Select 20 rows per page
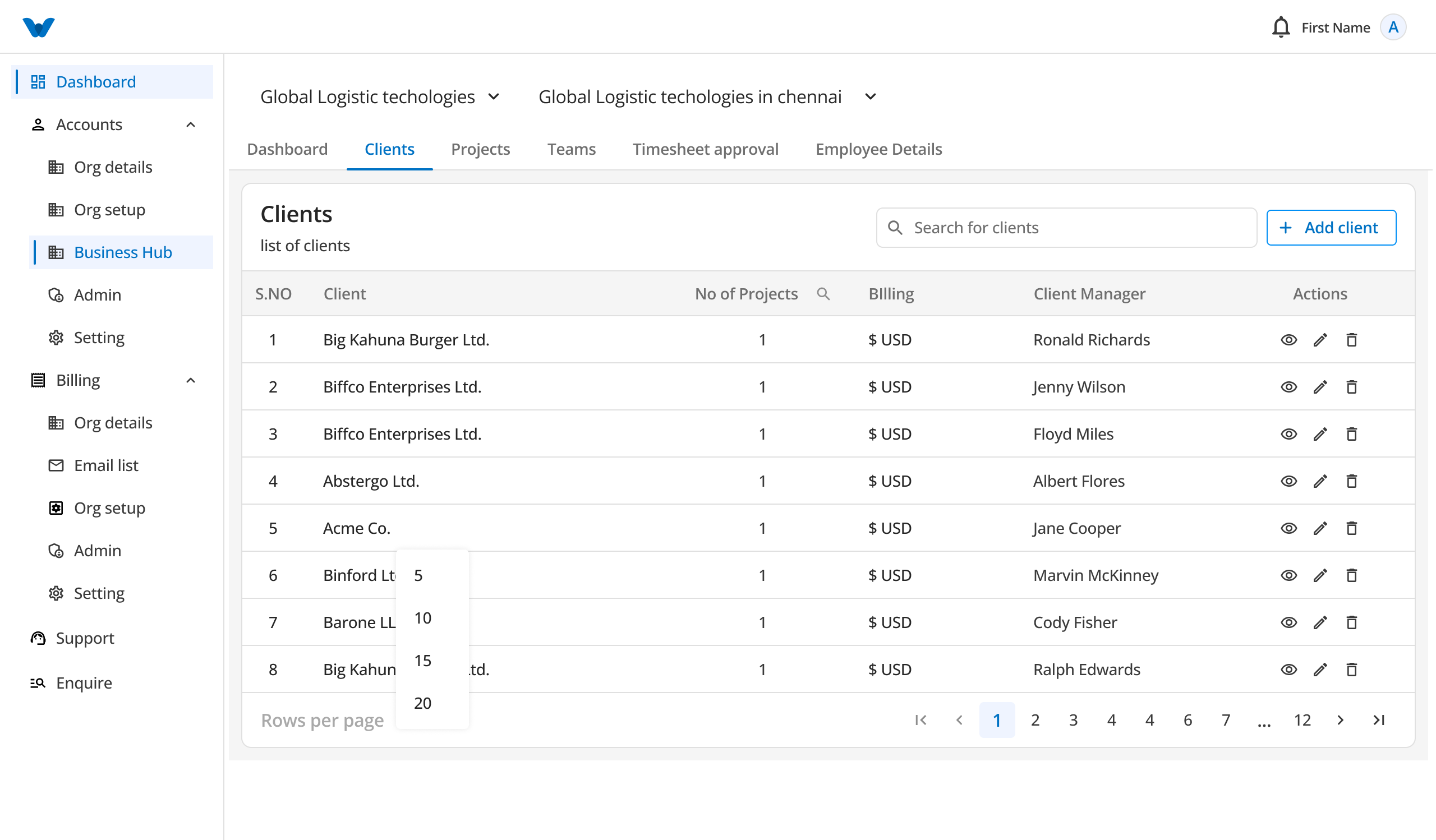1436x840 pixels. pyautogui.click(x=432, y=703)
